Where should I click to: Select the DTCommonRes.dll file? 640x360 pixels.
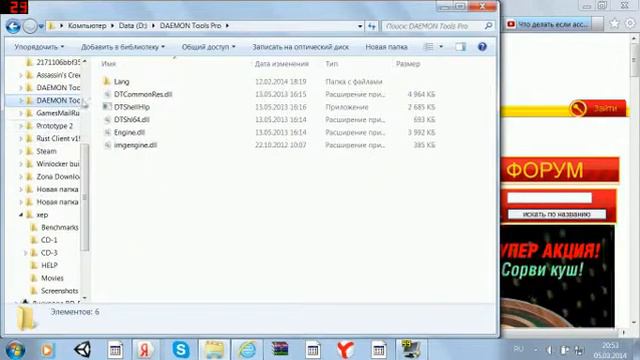(143, 94)
